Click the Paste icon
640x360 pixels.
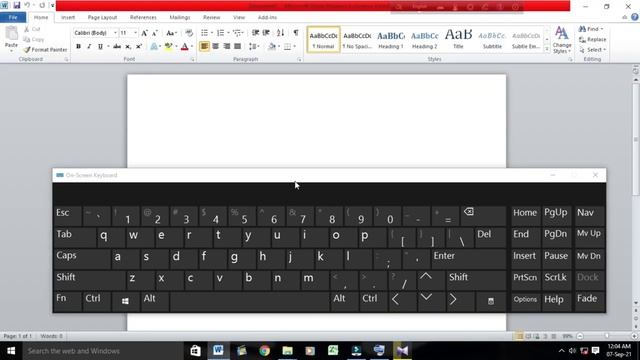click(11, 34)
